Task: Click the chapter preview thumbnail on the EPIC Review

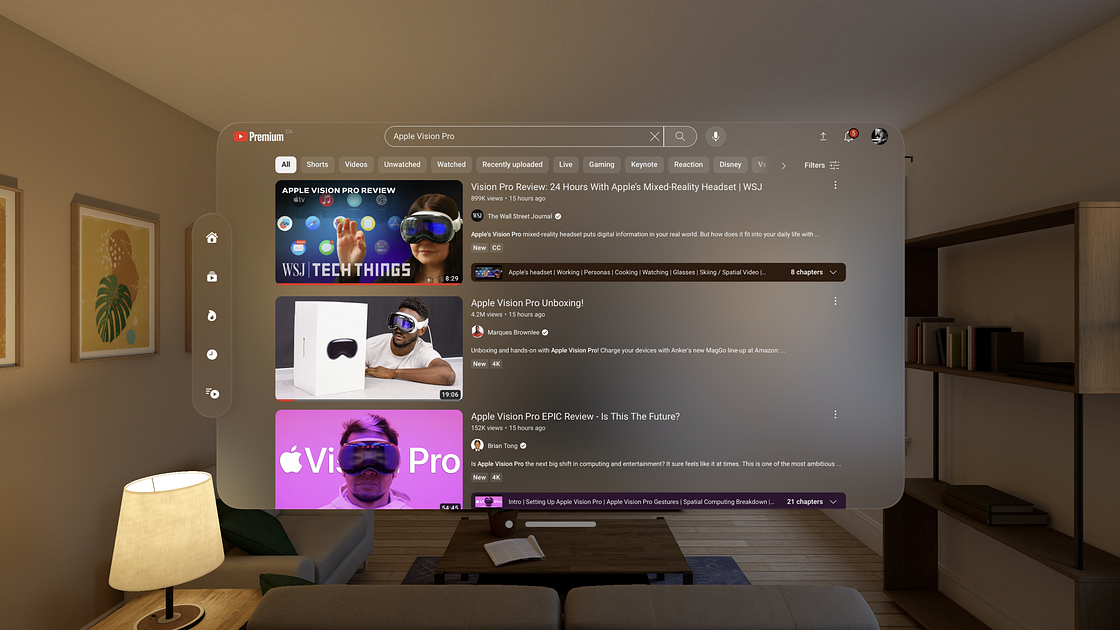Action: tap(489, 501)
